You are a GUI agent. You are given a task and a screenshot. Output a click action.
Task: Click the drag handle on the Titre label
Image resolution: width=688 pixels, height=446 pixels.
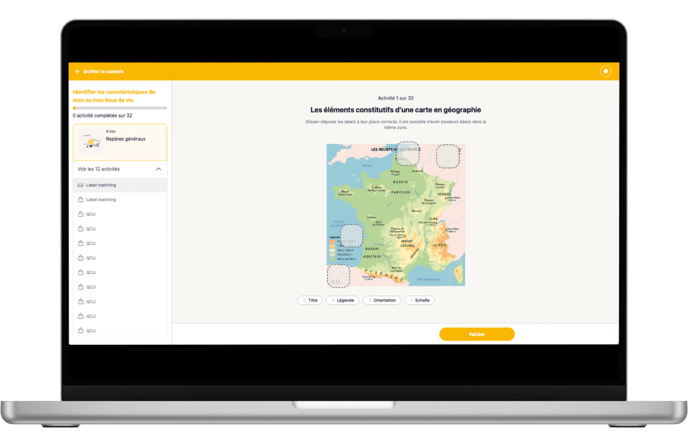coord(305,300)
